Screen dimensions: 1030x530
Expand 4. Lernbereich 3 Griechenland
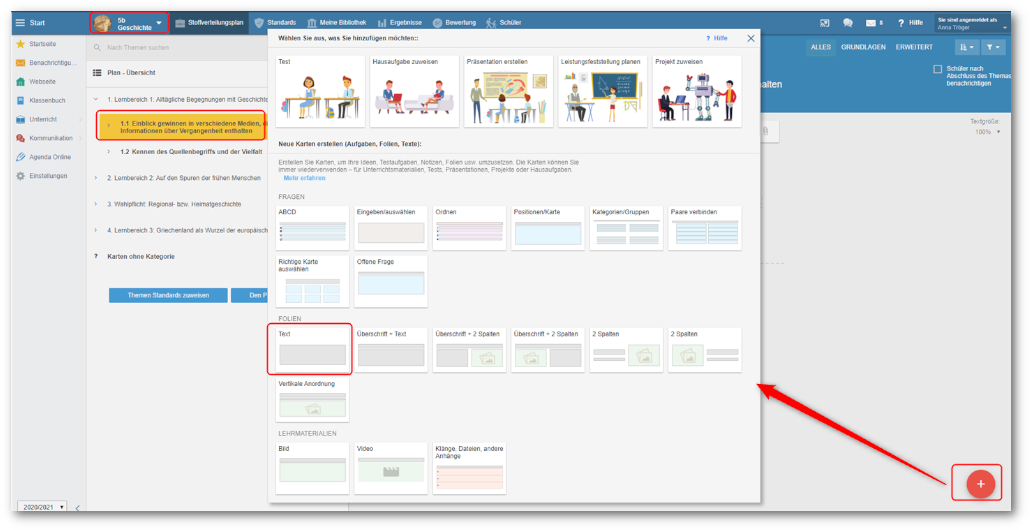point(97,231)
